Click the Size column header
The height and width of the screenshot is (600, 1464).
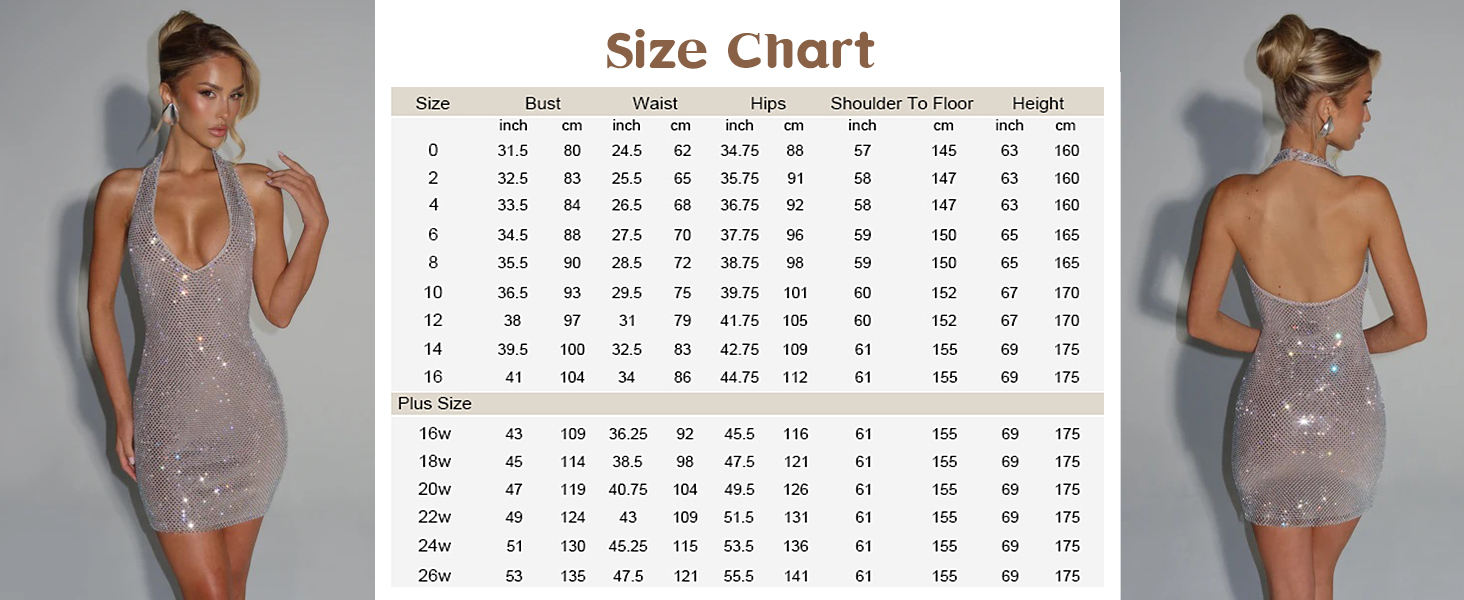click(x=433, y=103)
